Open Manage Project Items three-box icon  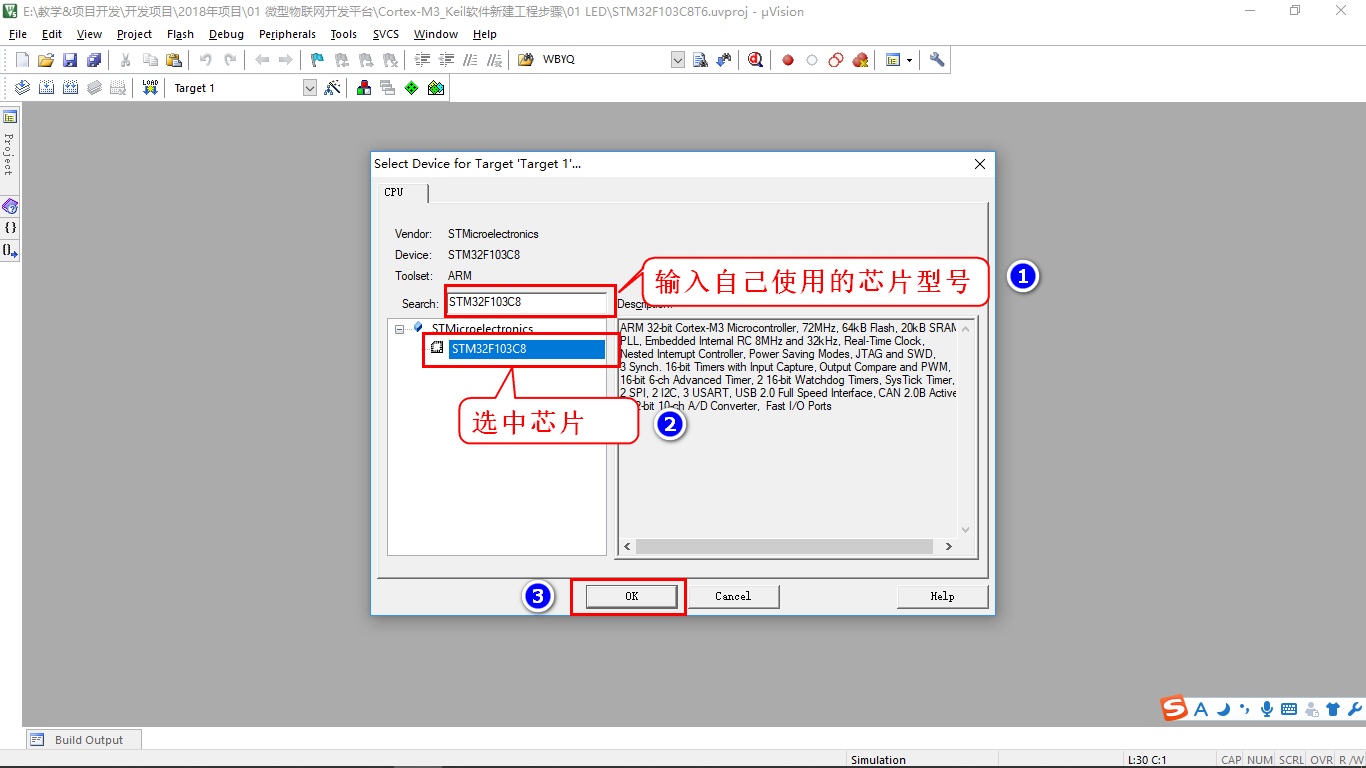pos(364,88)
